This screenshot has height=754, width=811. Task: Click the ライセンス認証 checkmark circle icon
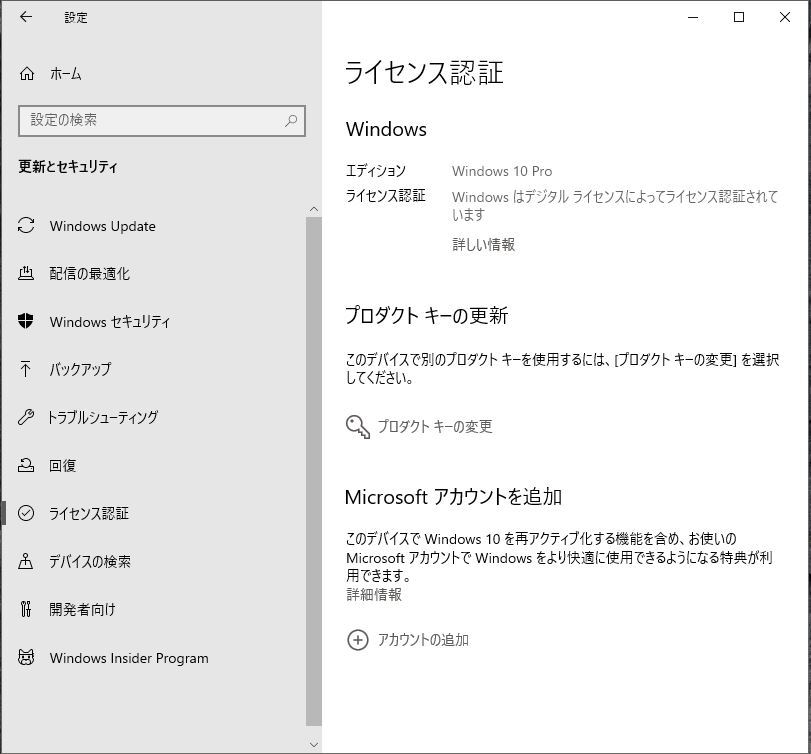pyautogui.click(x=26, y=513)
